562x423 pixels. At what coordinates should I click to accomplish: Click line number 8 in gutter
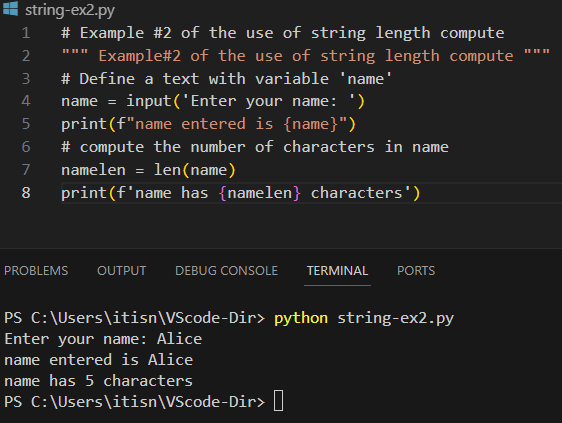click(x=26, y=193)
